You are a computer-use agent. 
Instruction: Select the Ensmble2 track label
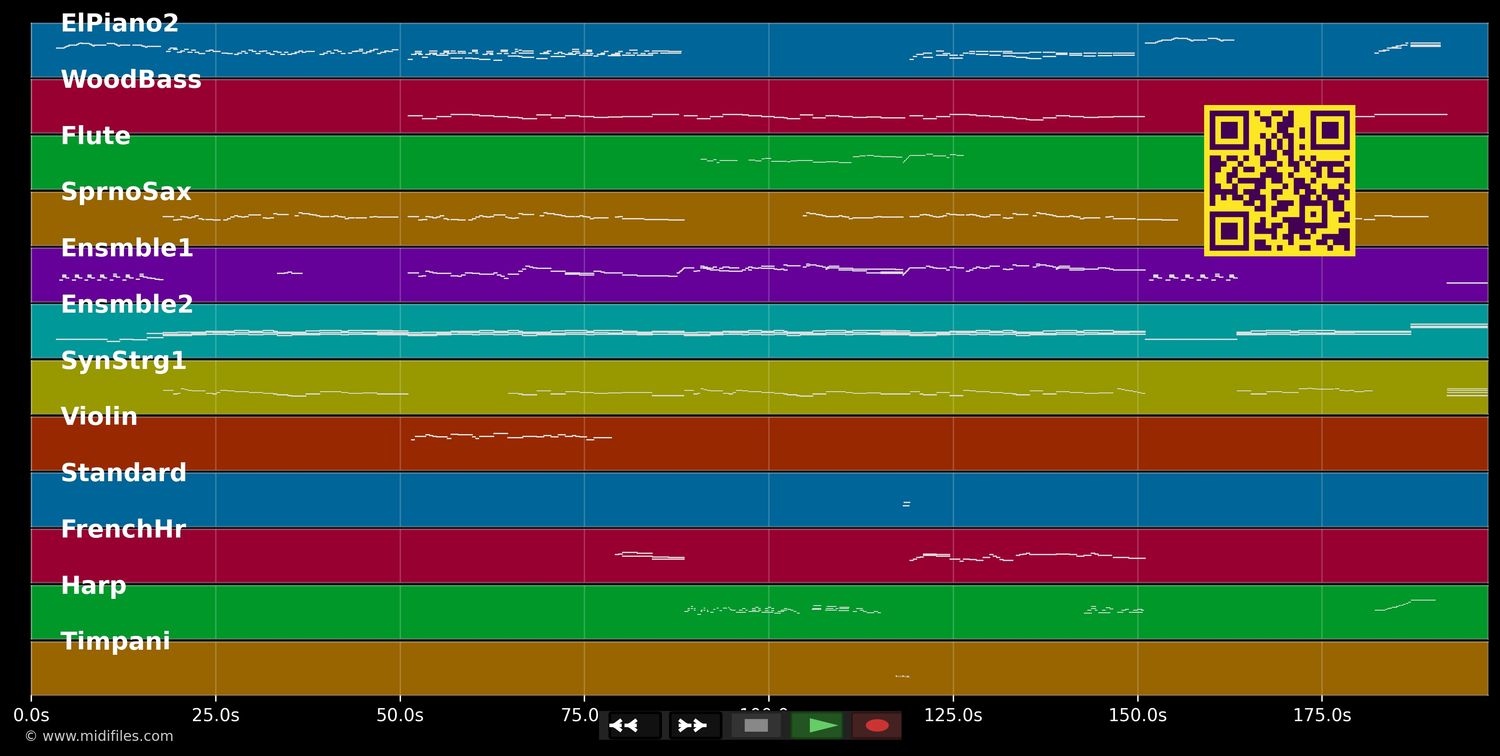point(127,304)
